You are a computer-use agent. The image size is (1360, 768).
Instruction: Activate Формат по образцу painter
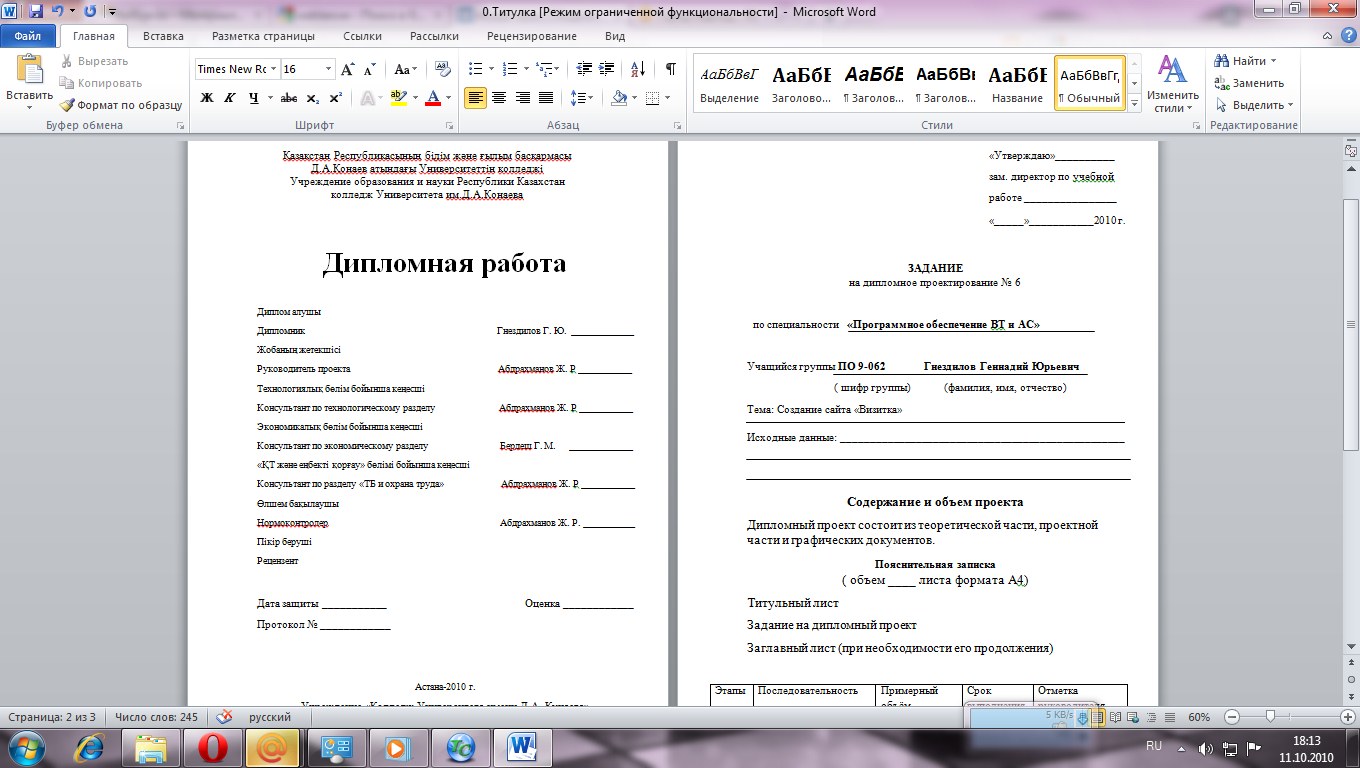pyautogui.click(x=120, y=105)
